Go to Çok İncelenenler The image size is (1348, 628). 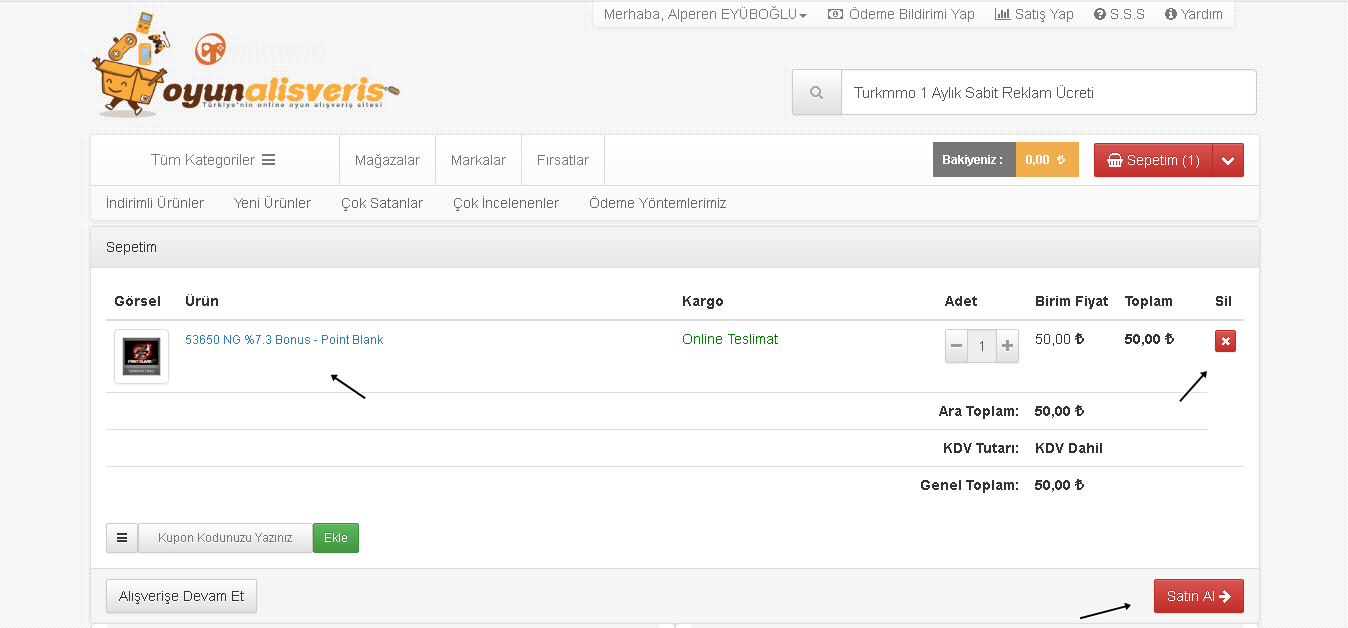tap(506, 203)
